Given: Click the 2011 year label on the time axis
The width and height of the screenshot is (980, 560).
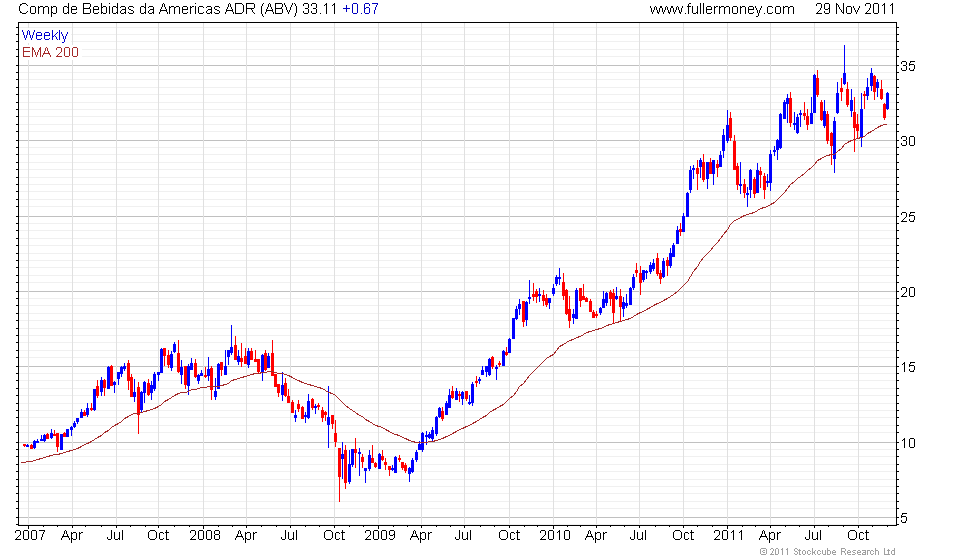Looking at the screenshot, I should 729,535.
